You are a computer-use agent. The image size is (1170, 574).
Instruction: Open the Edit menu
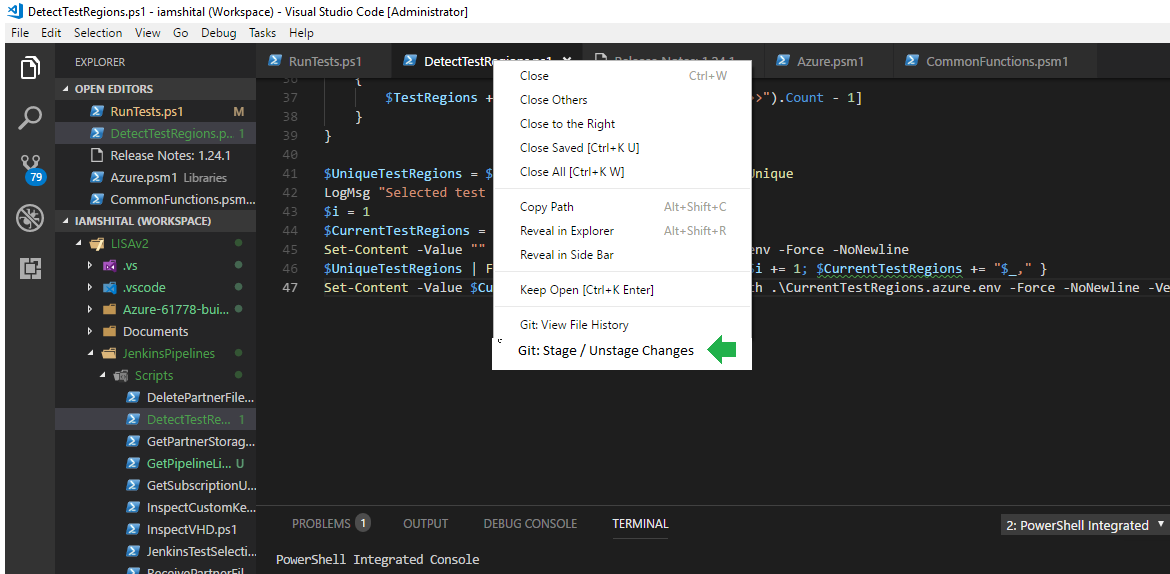pyautogui.click(x=51, y=33)
